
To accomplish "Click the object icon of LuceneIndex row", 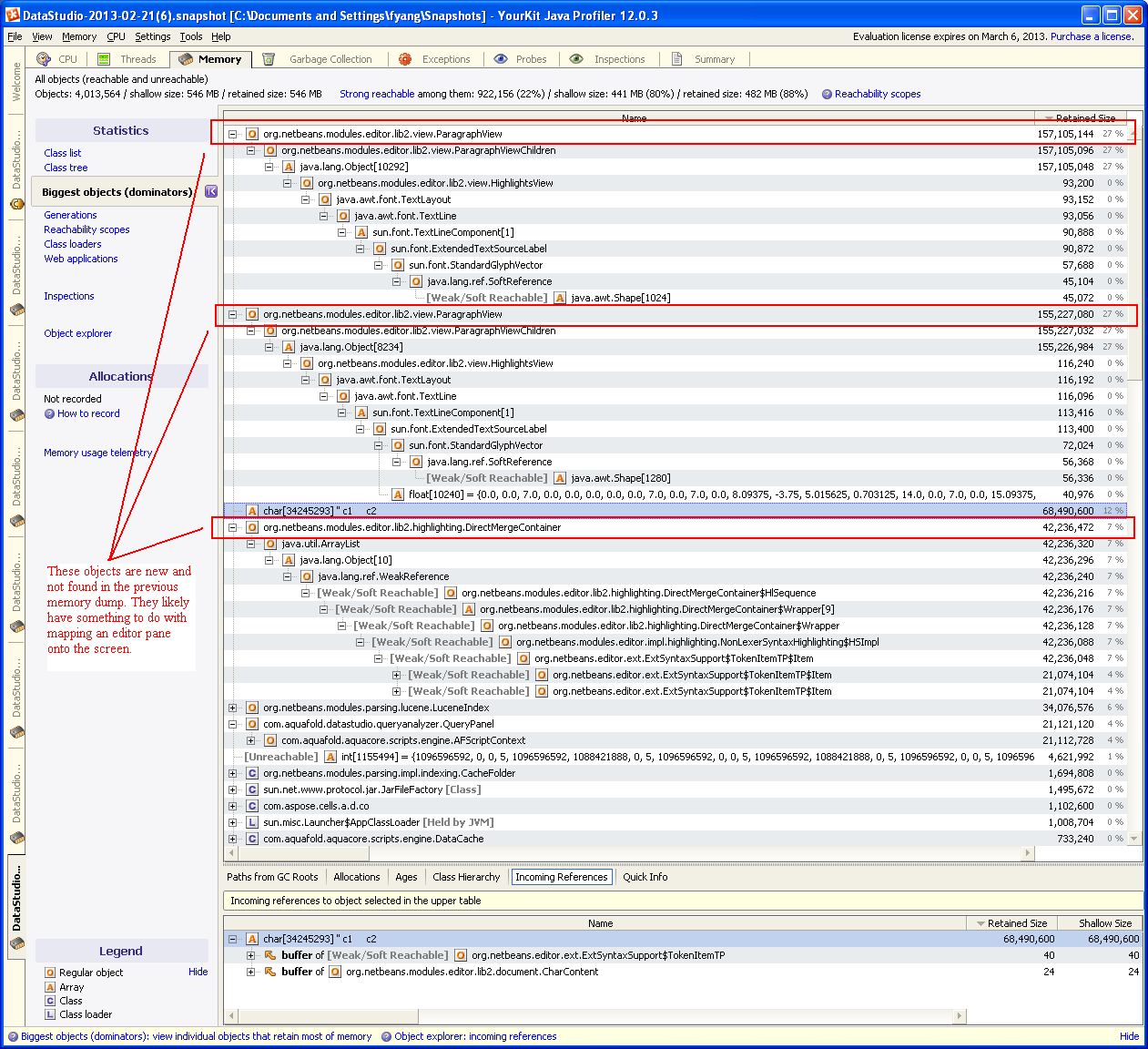I will (252, 708).
